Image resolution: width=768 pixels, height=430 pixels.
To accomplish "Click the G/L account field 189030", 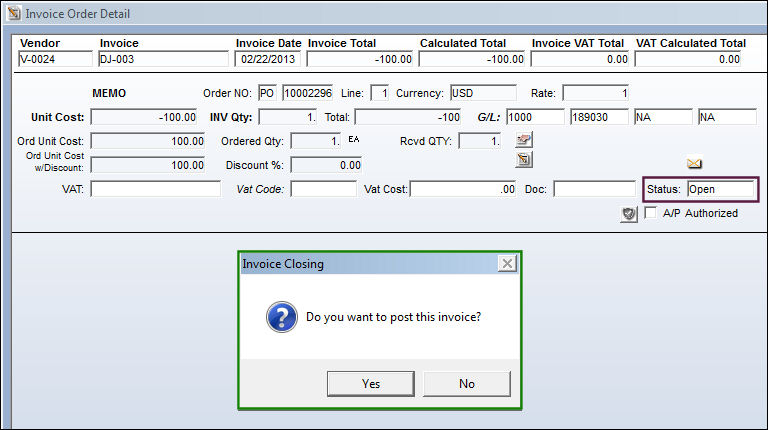I will tap(599, 117).
